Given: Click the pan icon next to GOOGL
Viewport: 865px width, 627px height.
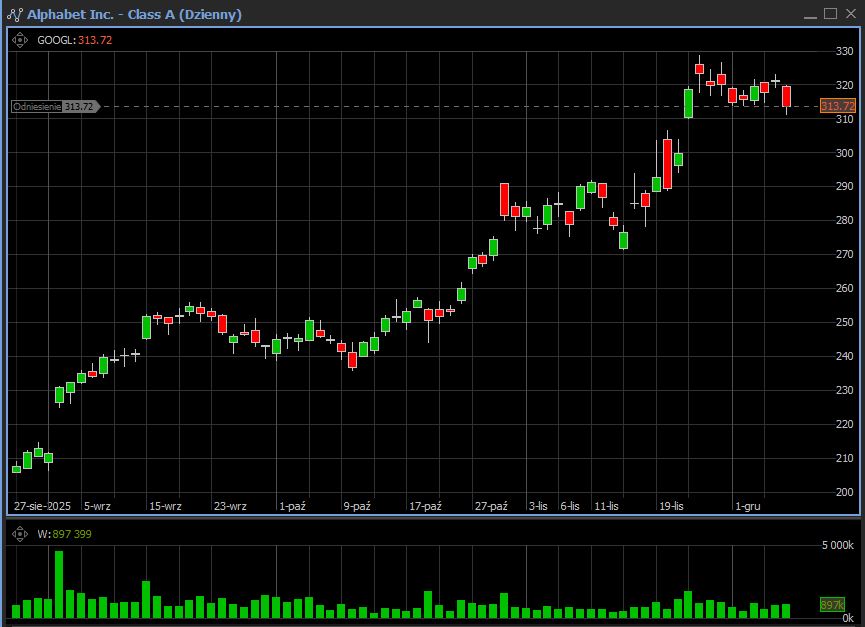Looking at the screenshot, I should [19, 40].
